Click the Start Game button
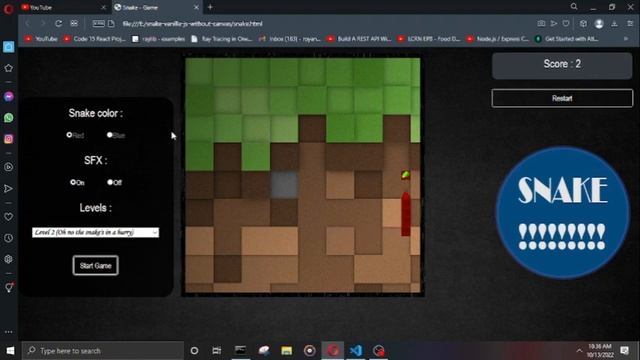Viewport: 640px width, 360px height. [x=96, y=265]
